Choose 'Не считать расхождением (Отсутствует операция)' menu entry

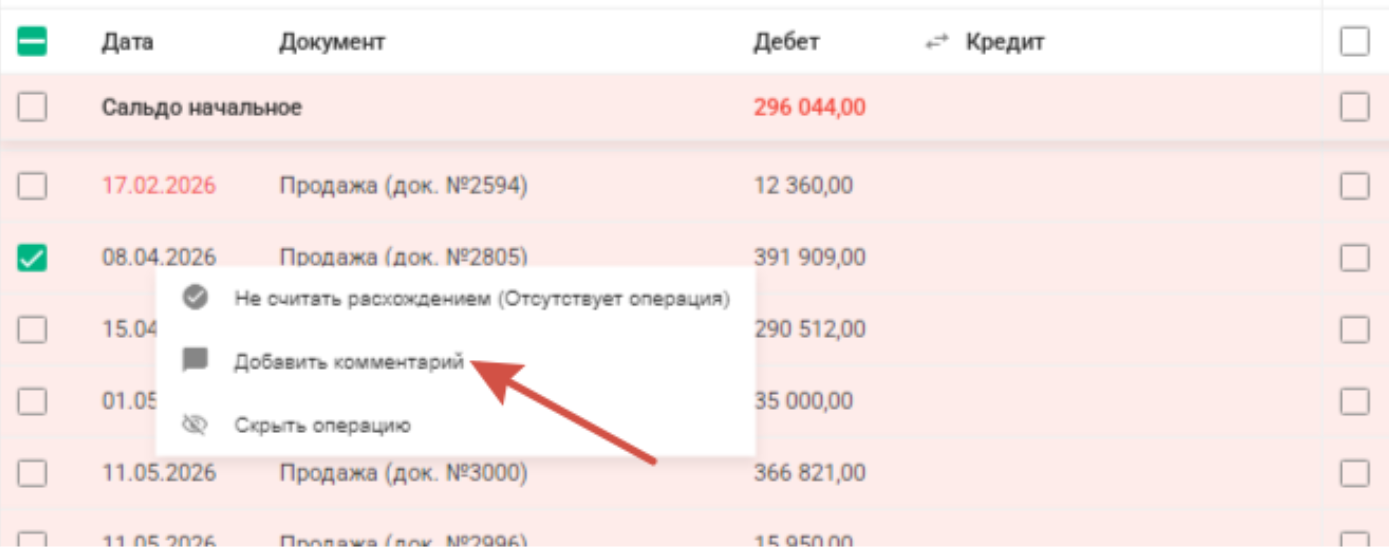[x=455, y=298]
